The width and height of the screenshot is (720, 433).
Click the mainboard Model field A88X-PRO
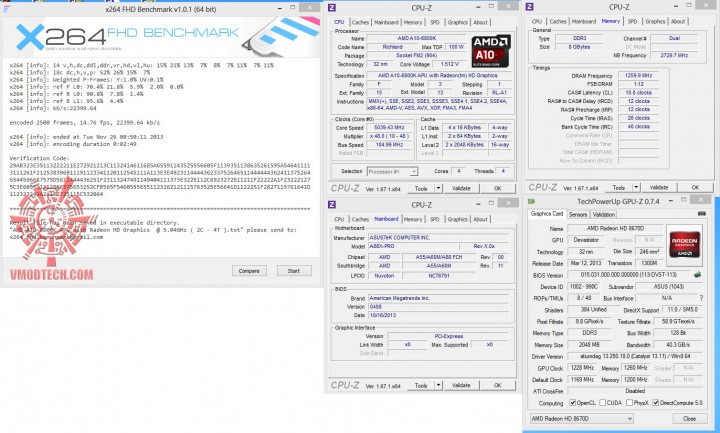click(412, 246)
